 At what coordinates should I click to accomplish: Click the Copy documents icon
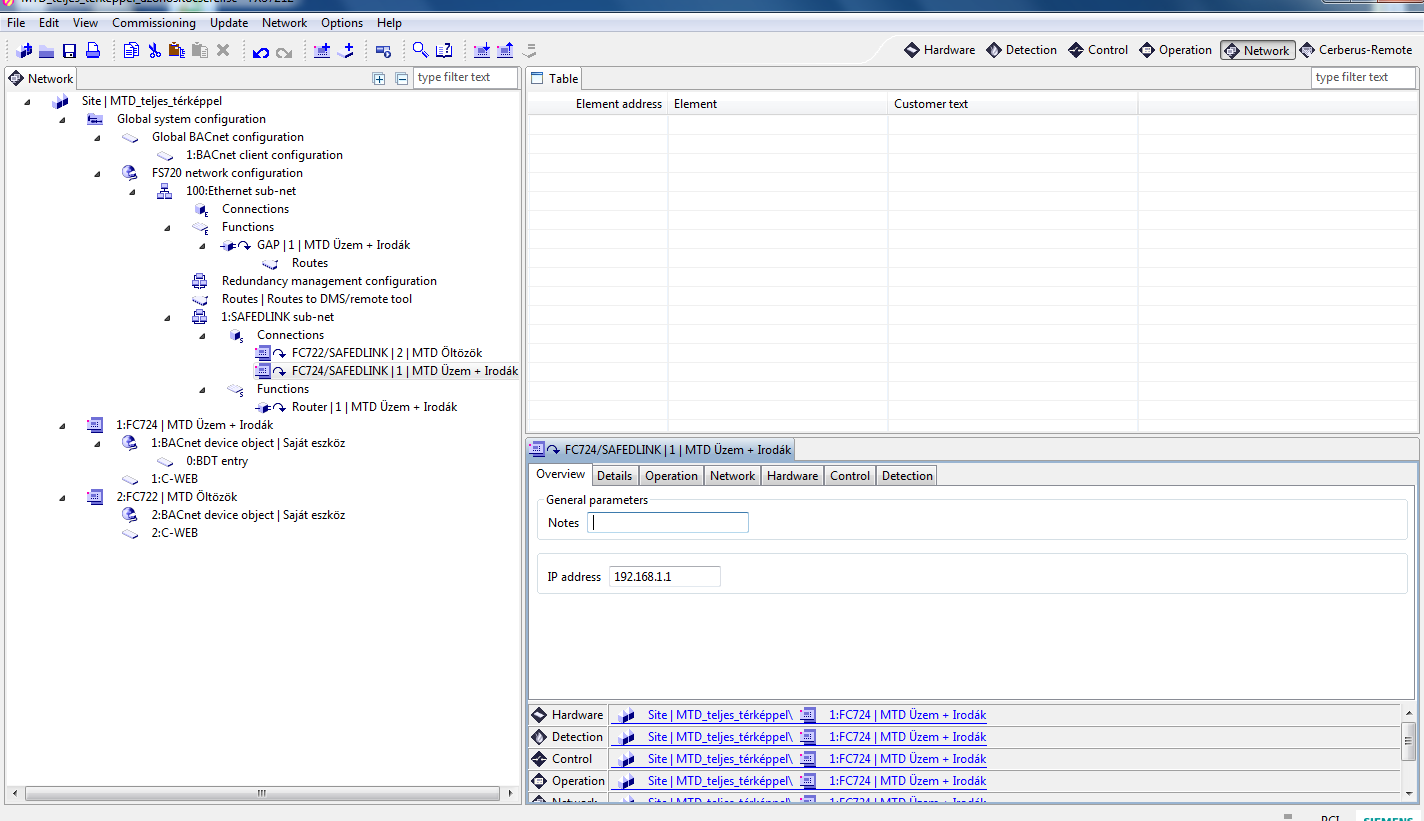132,51
